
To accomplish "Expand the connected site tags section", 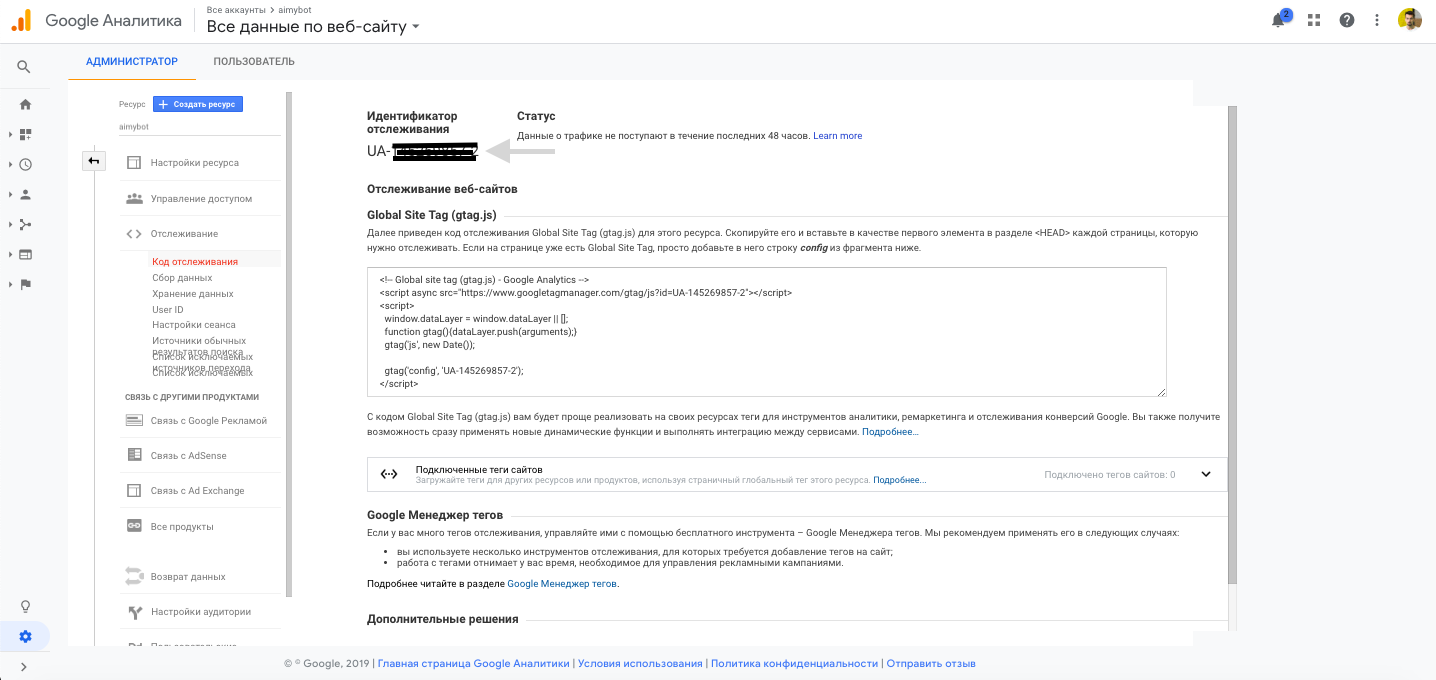I will [1205, 475].
